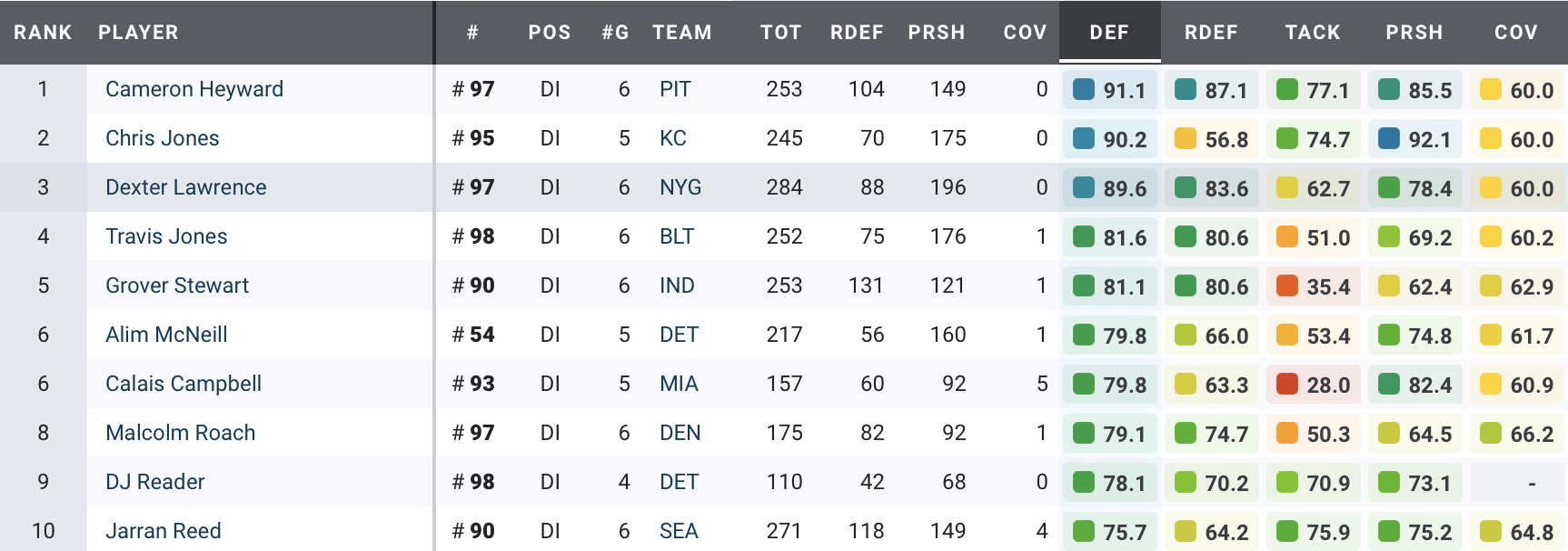The image size is (1568, 551).
Task: Select DJ Reader's empty coverage grade cell
Action: pos(1517,483)
